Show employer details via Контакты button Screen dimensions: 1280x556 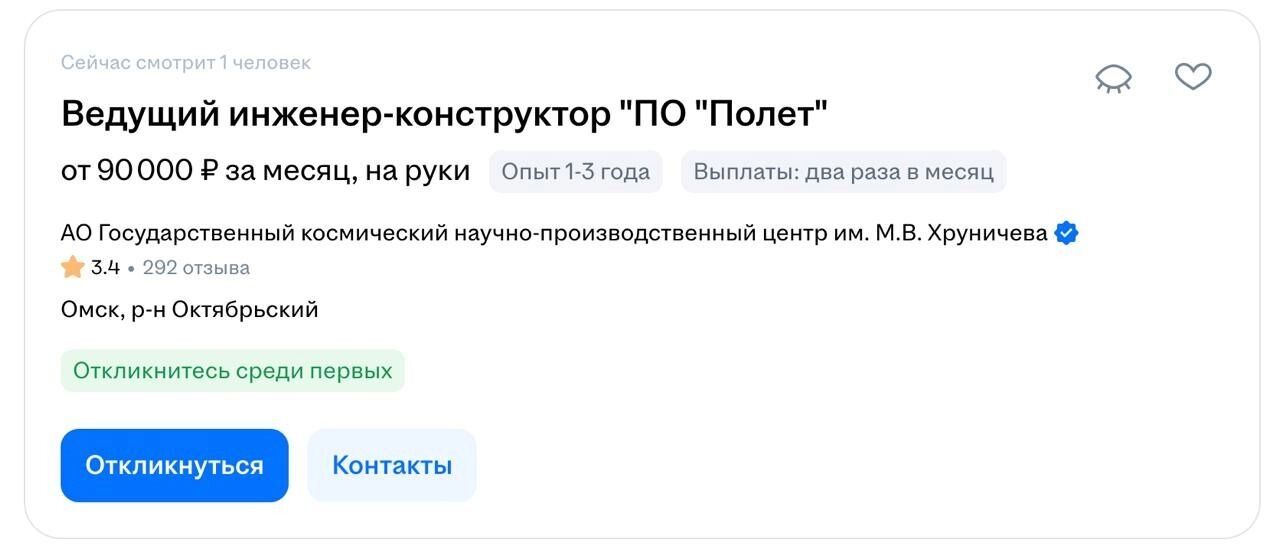pos(392,465)
